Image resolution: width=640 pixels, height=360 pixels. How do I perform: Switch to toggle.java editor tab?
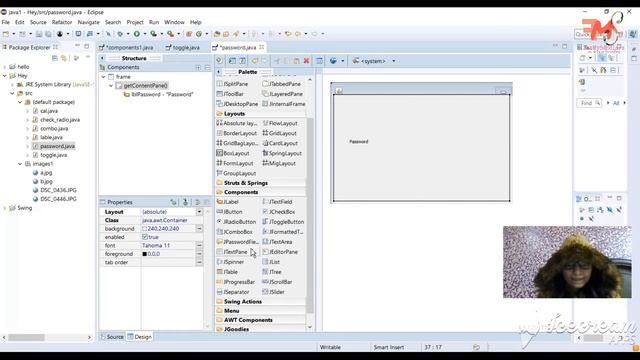pyautogui.click(x=183, y=47)
